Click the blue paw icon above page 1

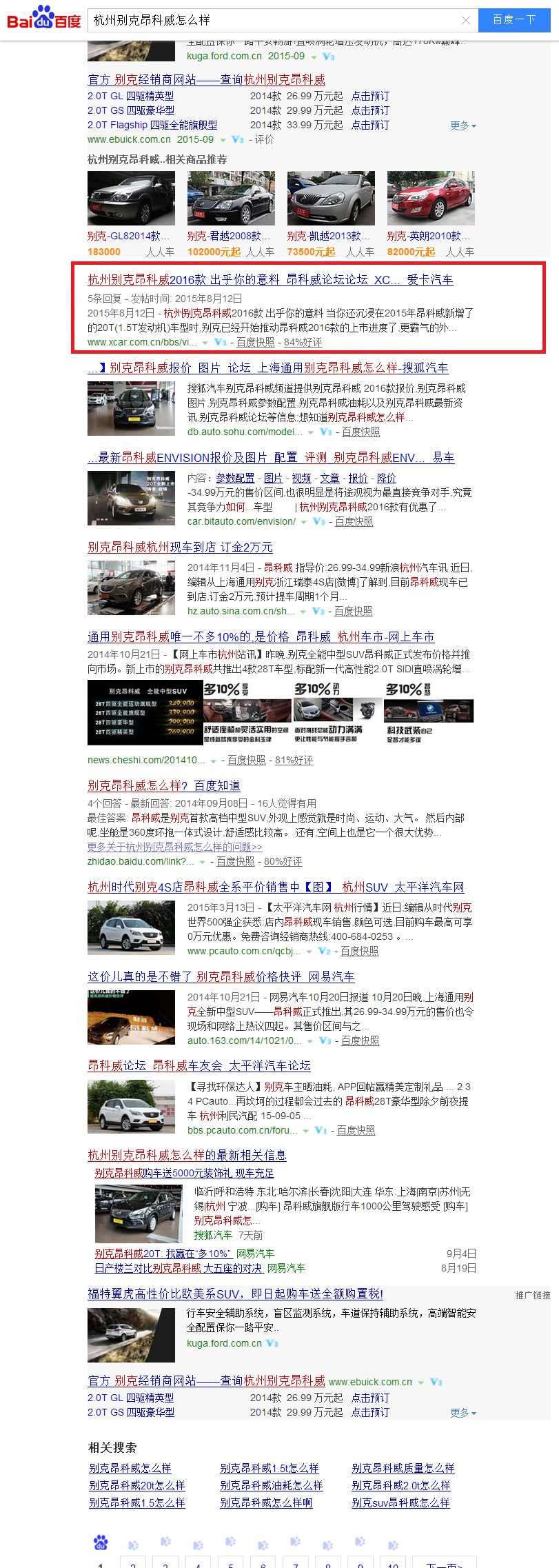tap(101, 1542)
